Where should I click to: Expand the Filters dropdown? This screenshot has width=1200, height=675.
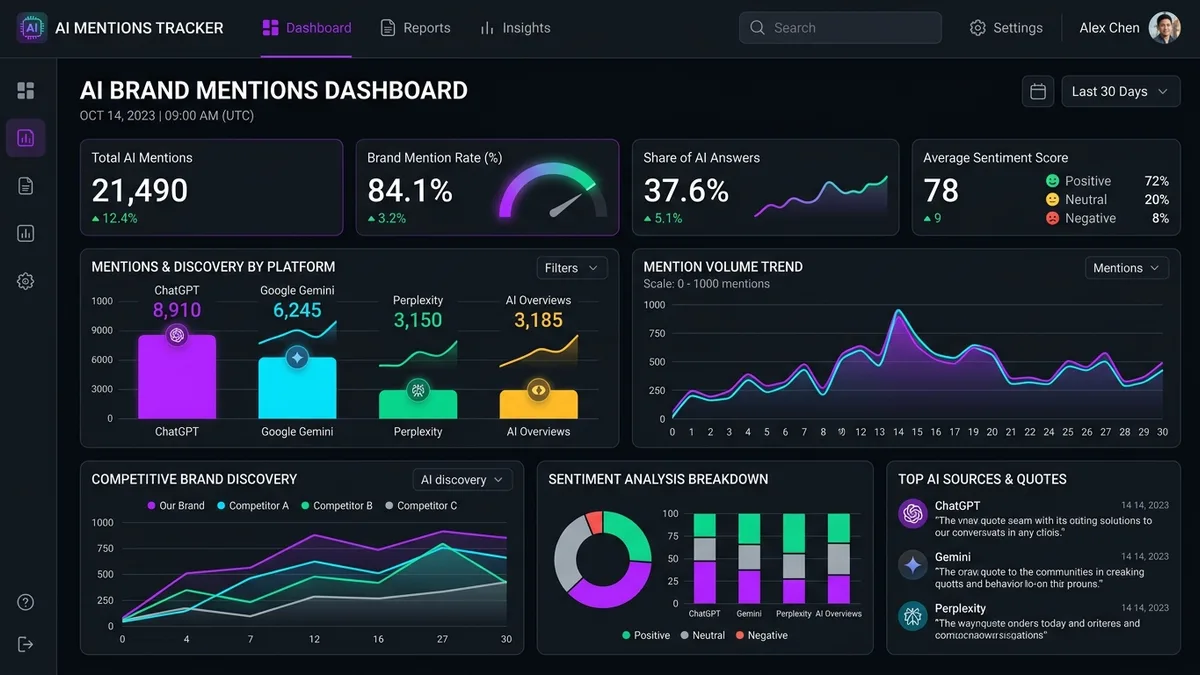[572, 268]
